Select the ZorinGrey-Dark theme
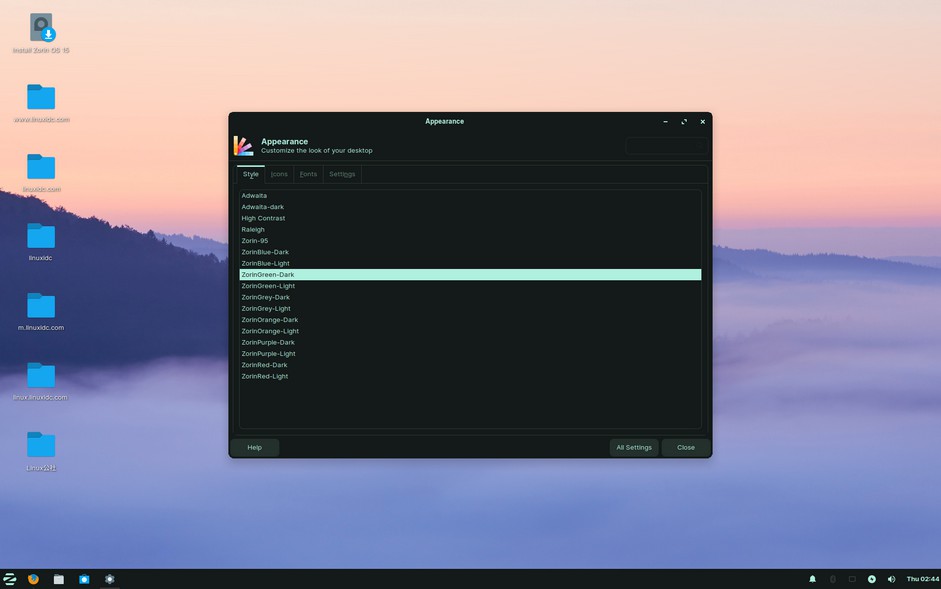 point(470,297)
